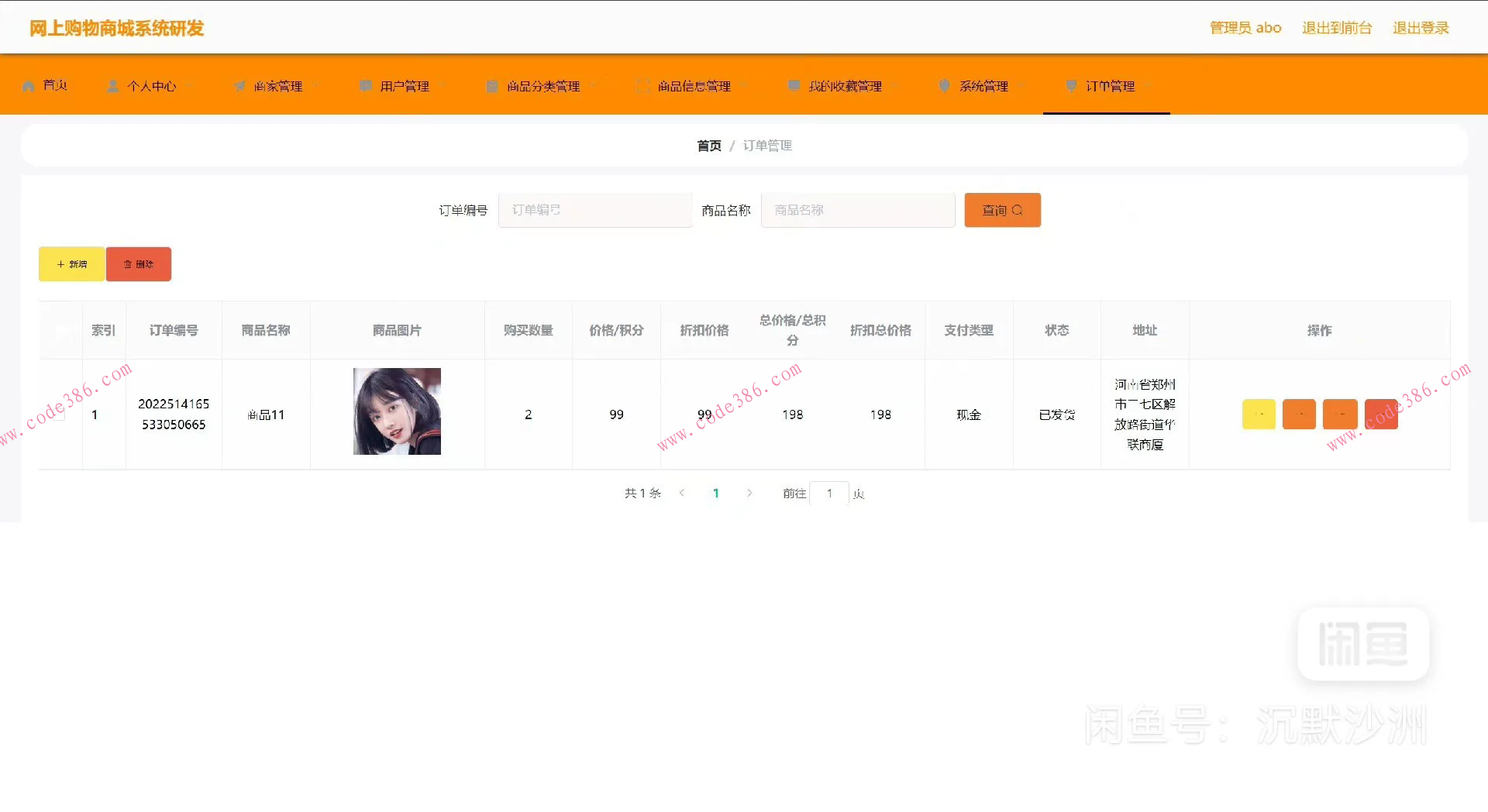Open the 首页 breadcrumb link

click(x=708, y=145)
